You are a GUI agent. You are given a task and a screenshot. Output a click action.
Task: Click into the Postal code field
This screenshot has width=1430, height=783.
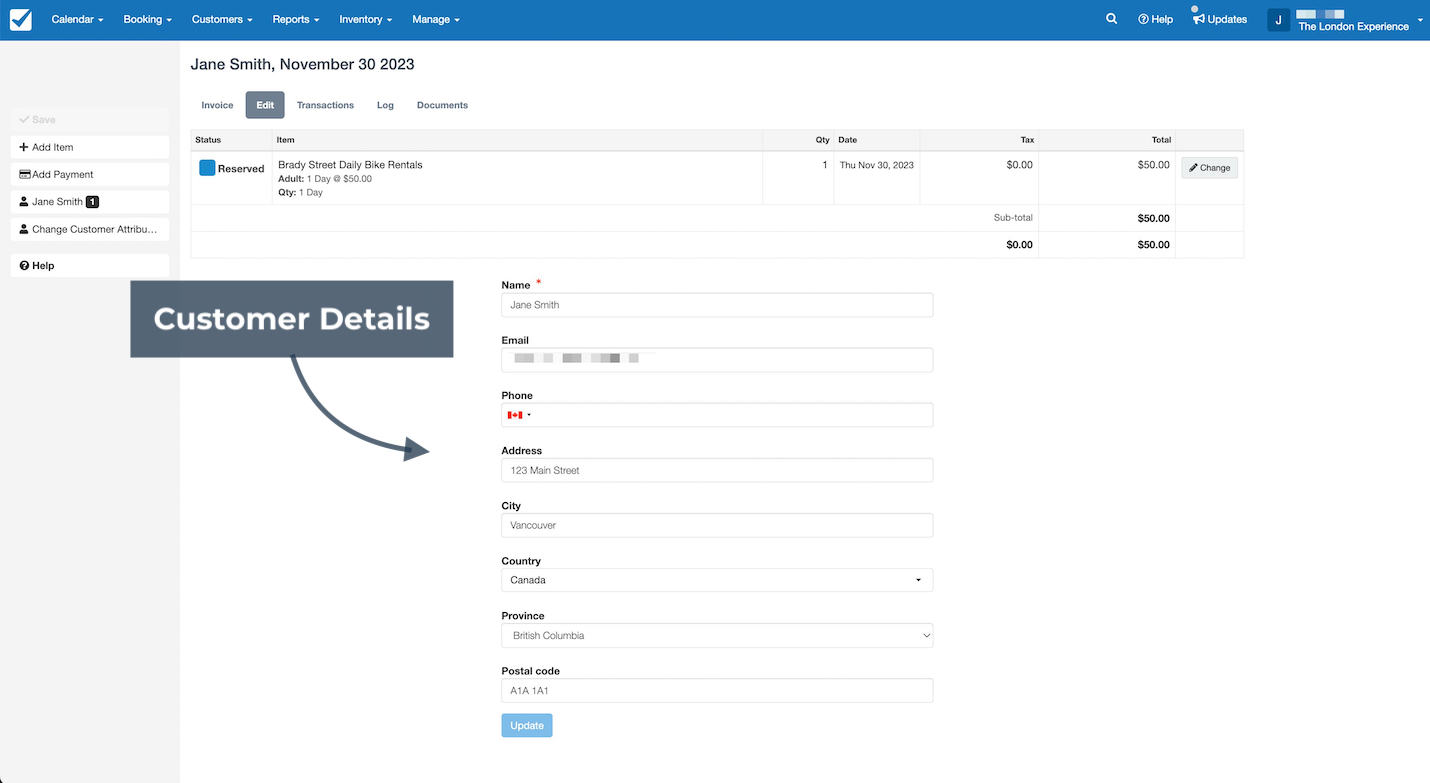(717, 690)
